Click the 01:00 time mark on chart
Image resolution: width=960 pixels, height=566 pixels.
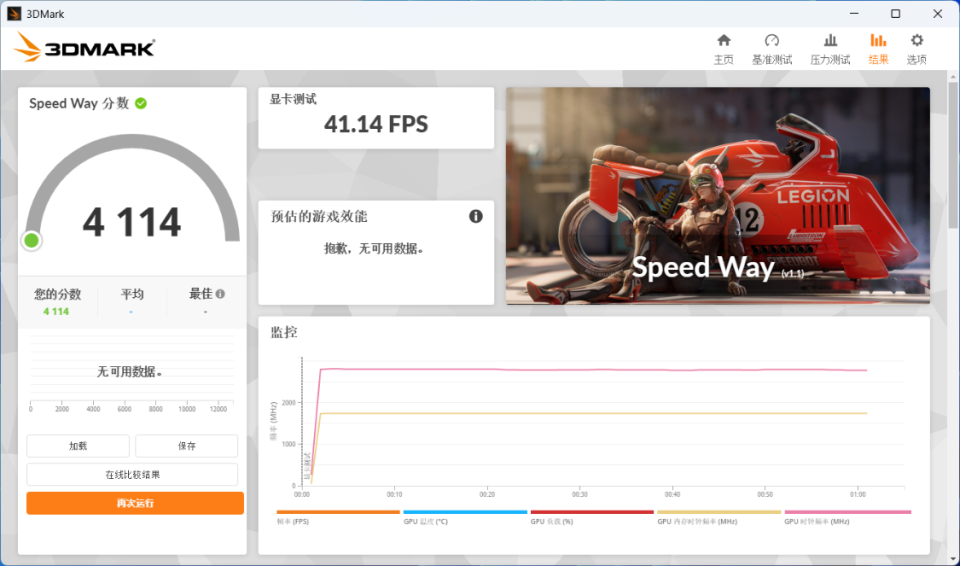click(x=858, y=494)
